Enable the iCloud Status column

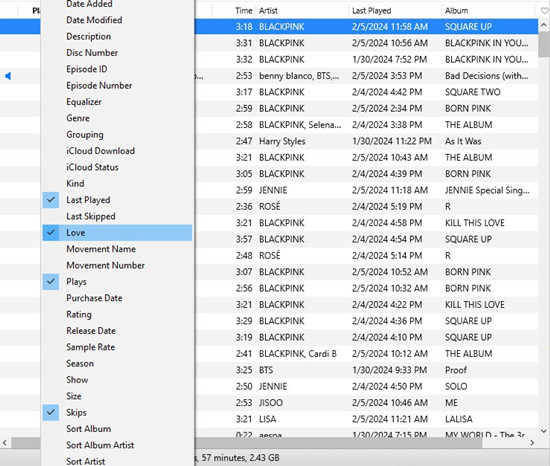pos(117,167)
